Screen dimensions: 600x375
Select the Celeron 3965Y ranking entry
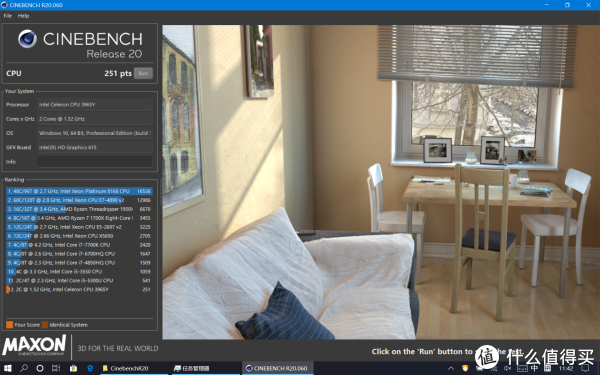tap(79, 289)
